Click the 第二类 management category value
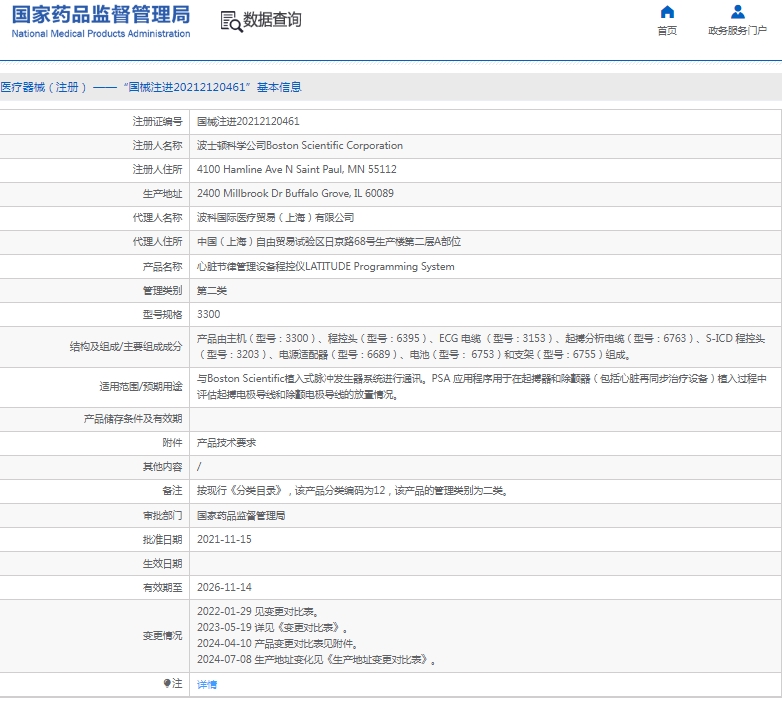The image size is (782, 702). [x=212, y=291]
